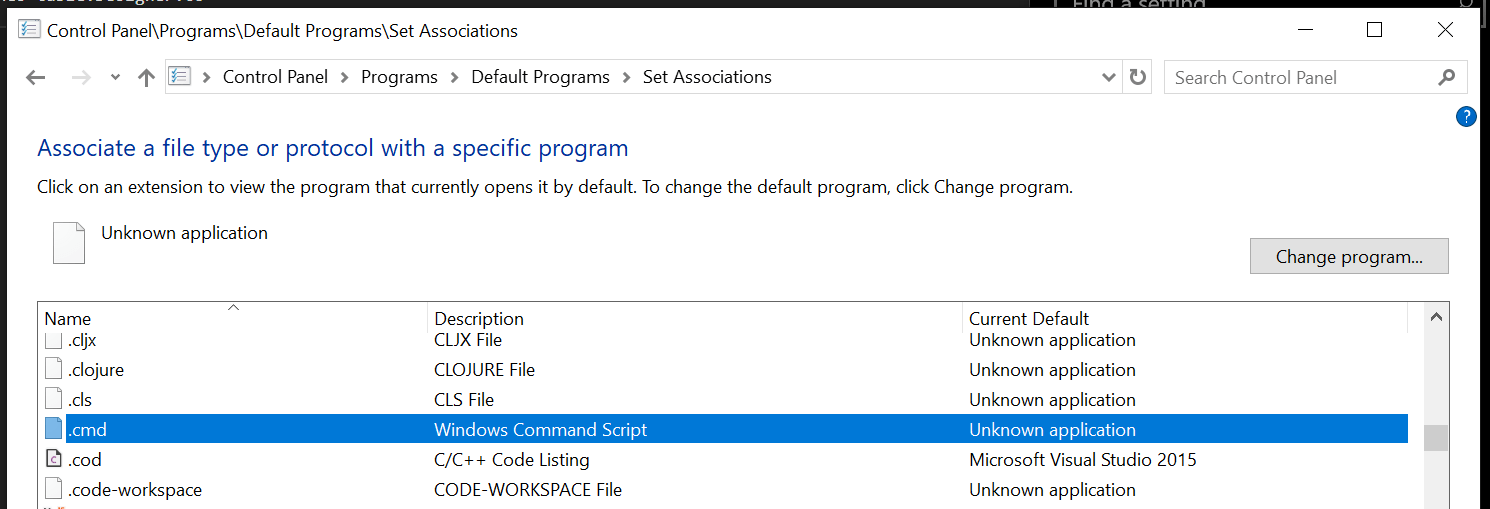The height and width of the screenshot is (509, 1490).
Task: Click the Back navigation arrow
Action: [x=36, y=78]
